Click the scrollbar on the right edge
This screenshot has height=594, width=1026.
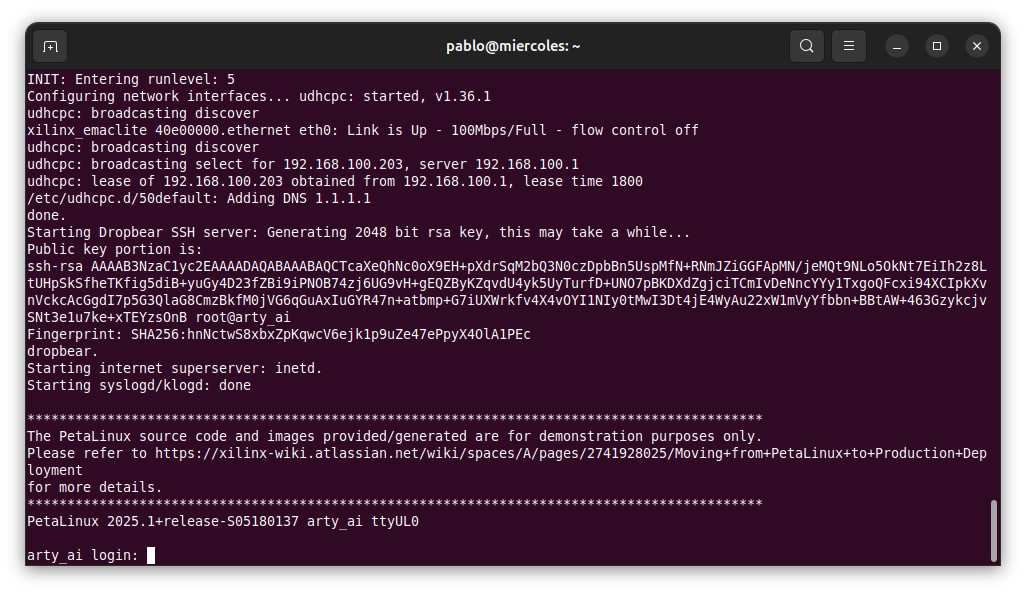coord(993,530)
